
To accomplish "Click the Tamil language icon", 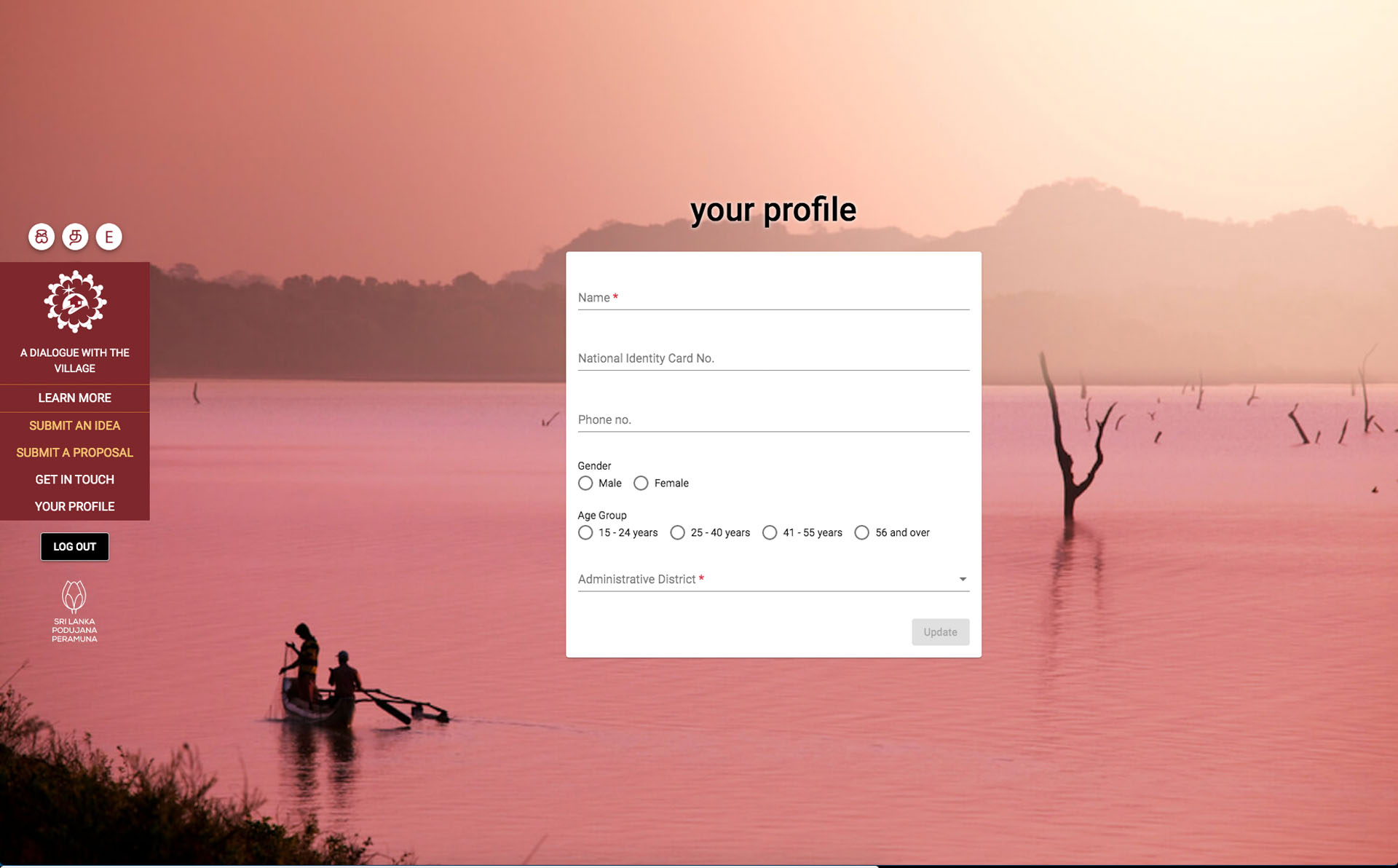I will coord(74,236).
